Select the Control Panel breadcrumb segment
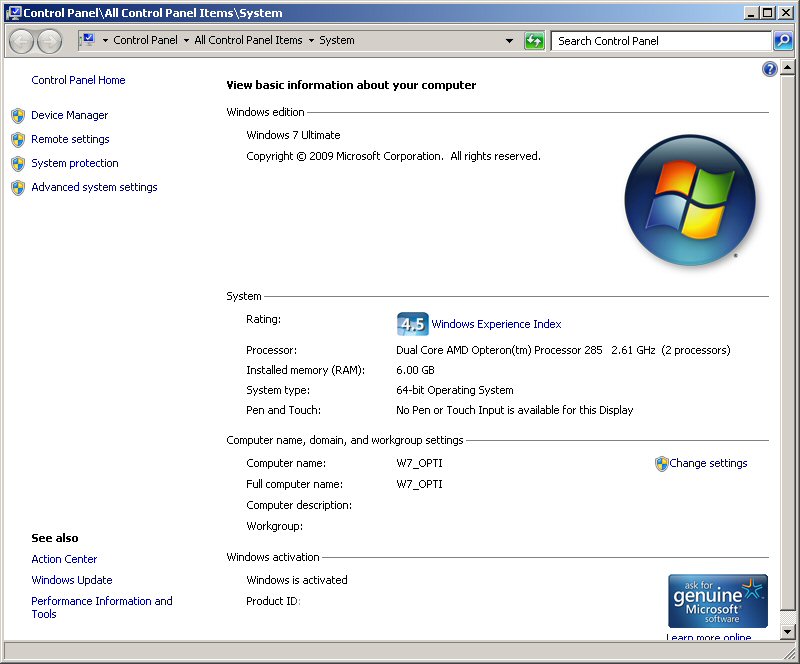The width and height of the screenshot is (800, 664). [x=145, y=41]
